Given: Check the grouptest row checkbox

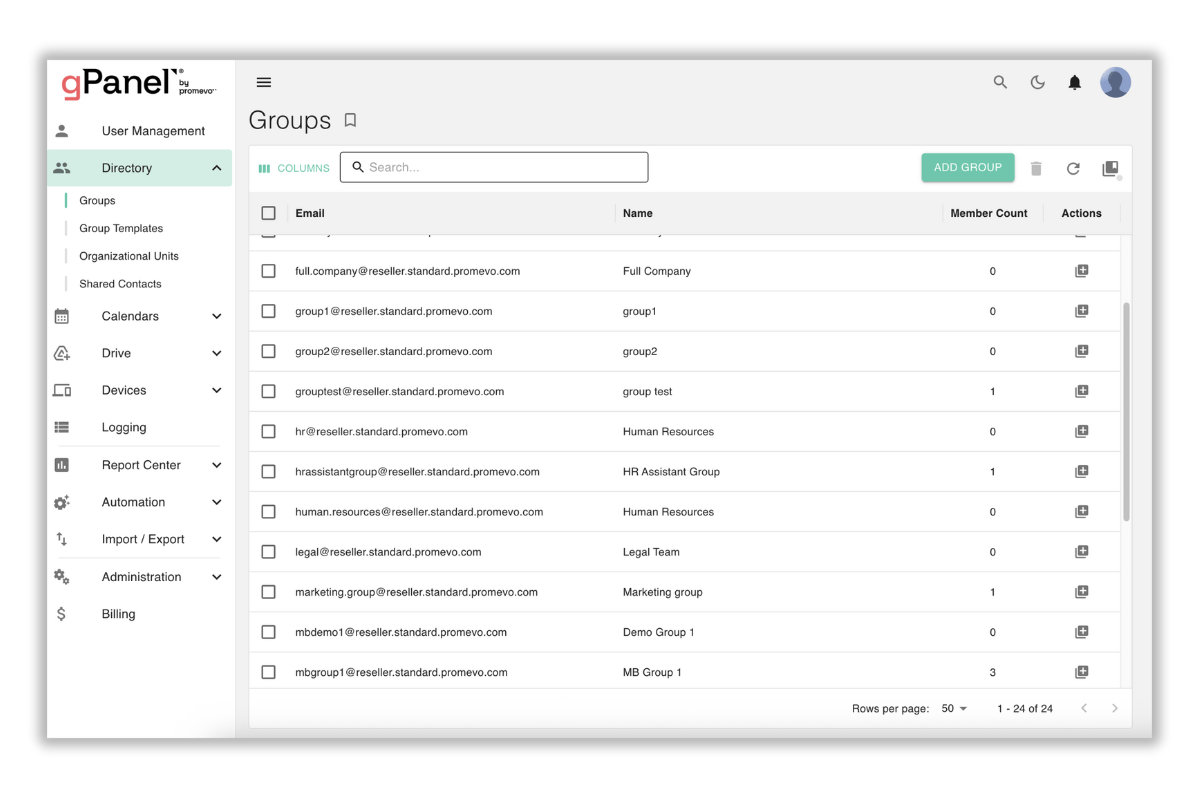Looking at the screenshot, I should click(268, 391).
